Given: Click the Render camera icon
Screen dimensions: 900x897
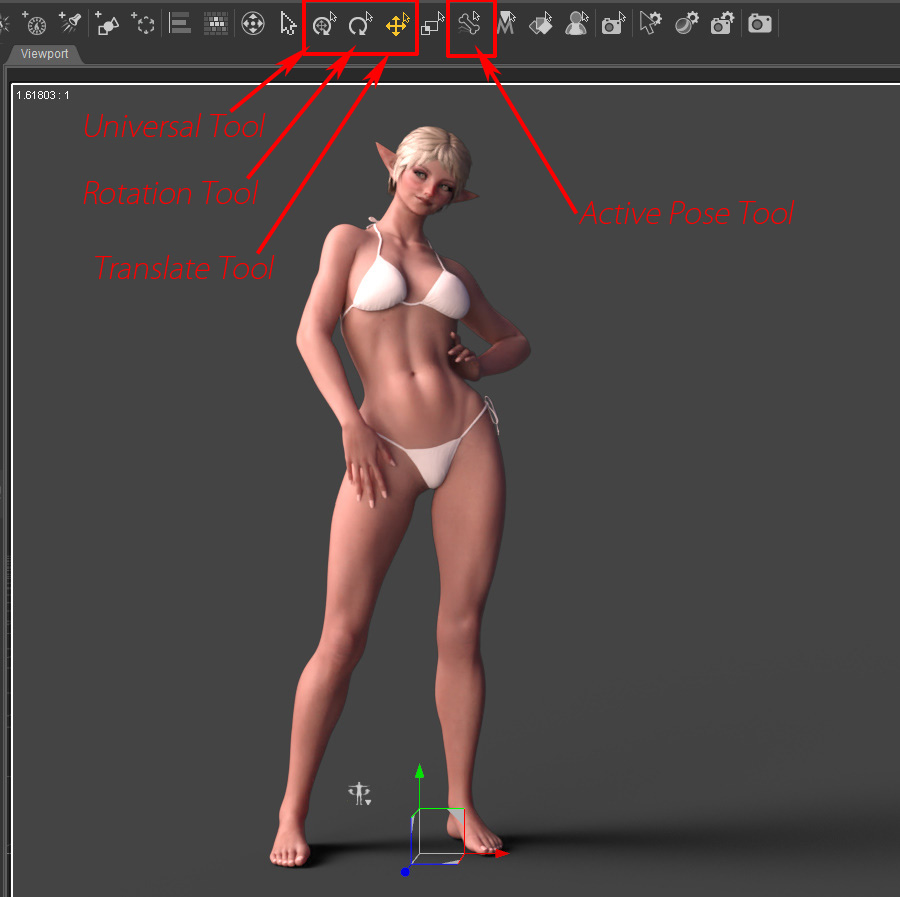Looking at the screenshot, I should coord(760,24).
